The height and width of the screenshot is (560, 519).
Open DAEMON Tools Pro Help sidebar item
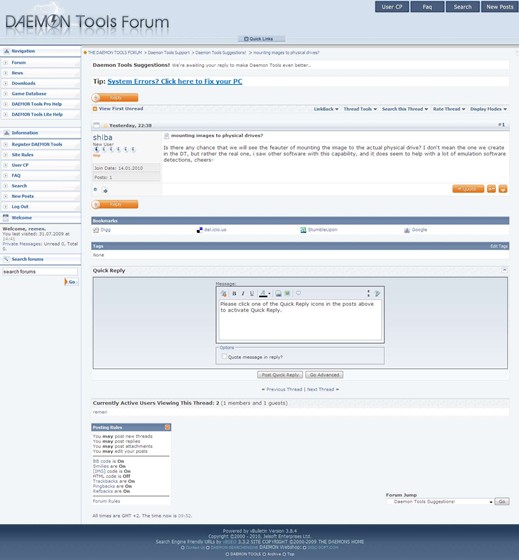pos(36,104)
